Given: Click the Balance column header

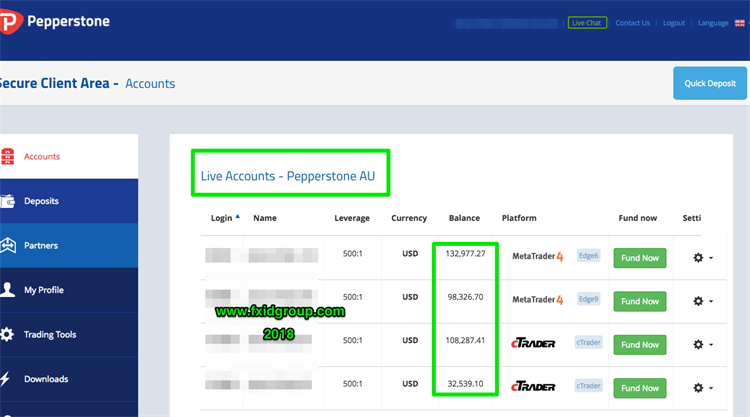Looking at the screenshot, I should click(464, 218).
